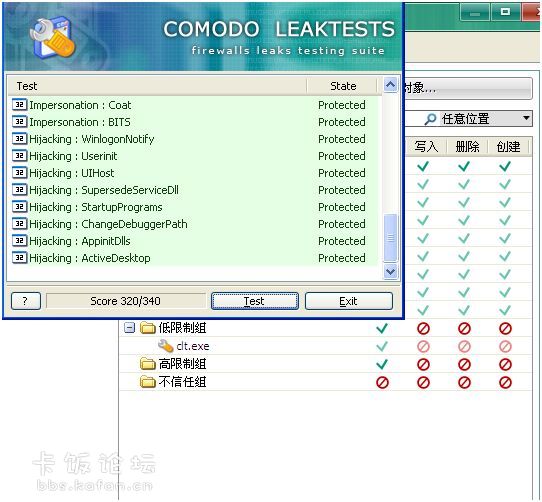542x502 pixels.
Task: Click the Test column header
Action: coord(157,86)
